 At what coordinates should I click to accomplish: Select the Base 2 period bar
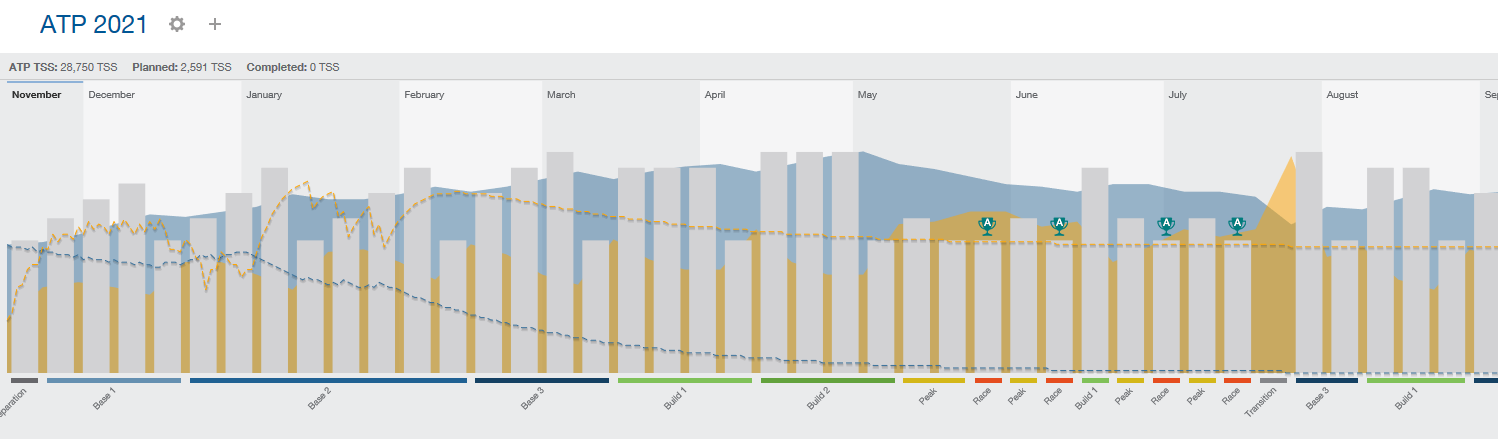pos(328,380)
